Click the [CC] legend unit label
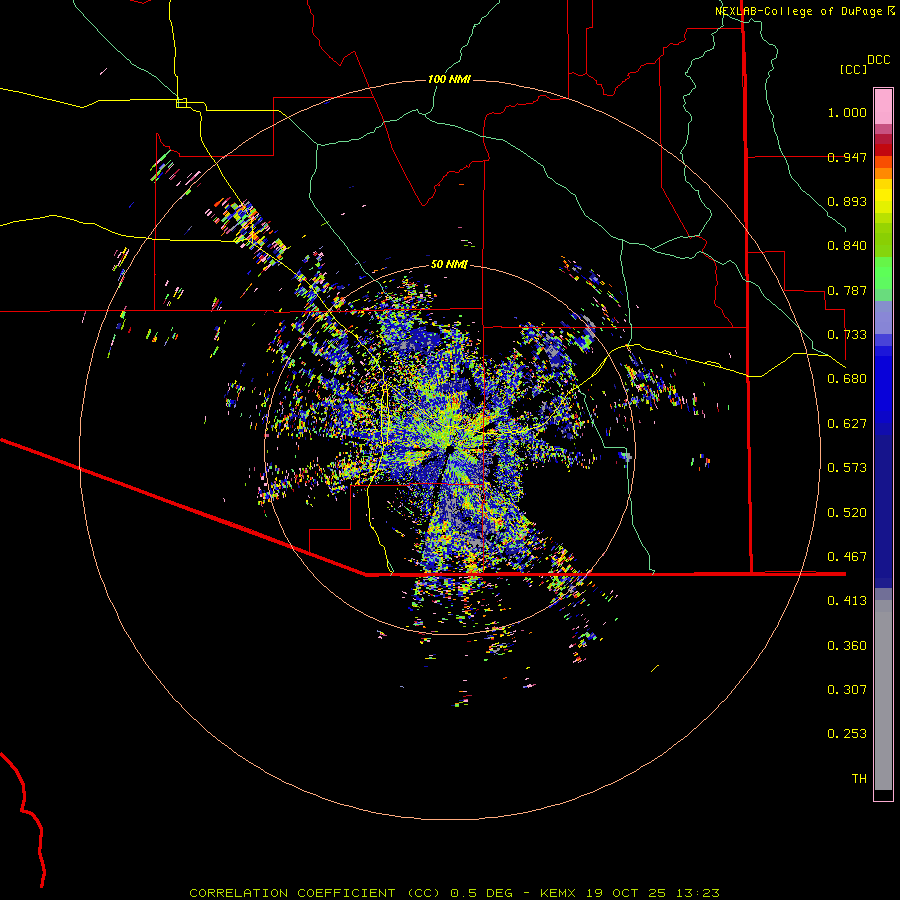 tap(853, 69)
